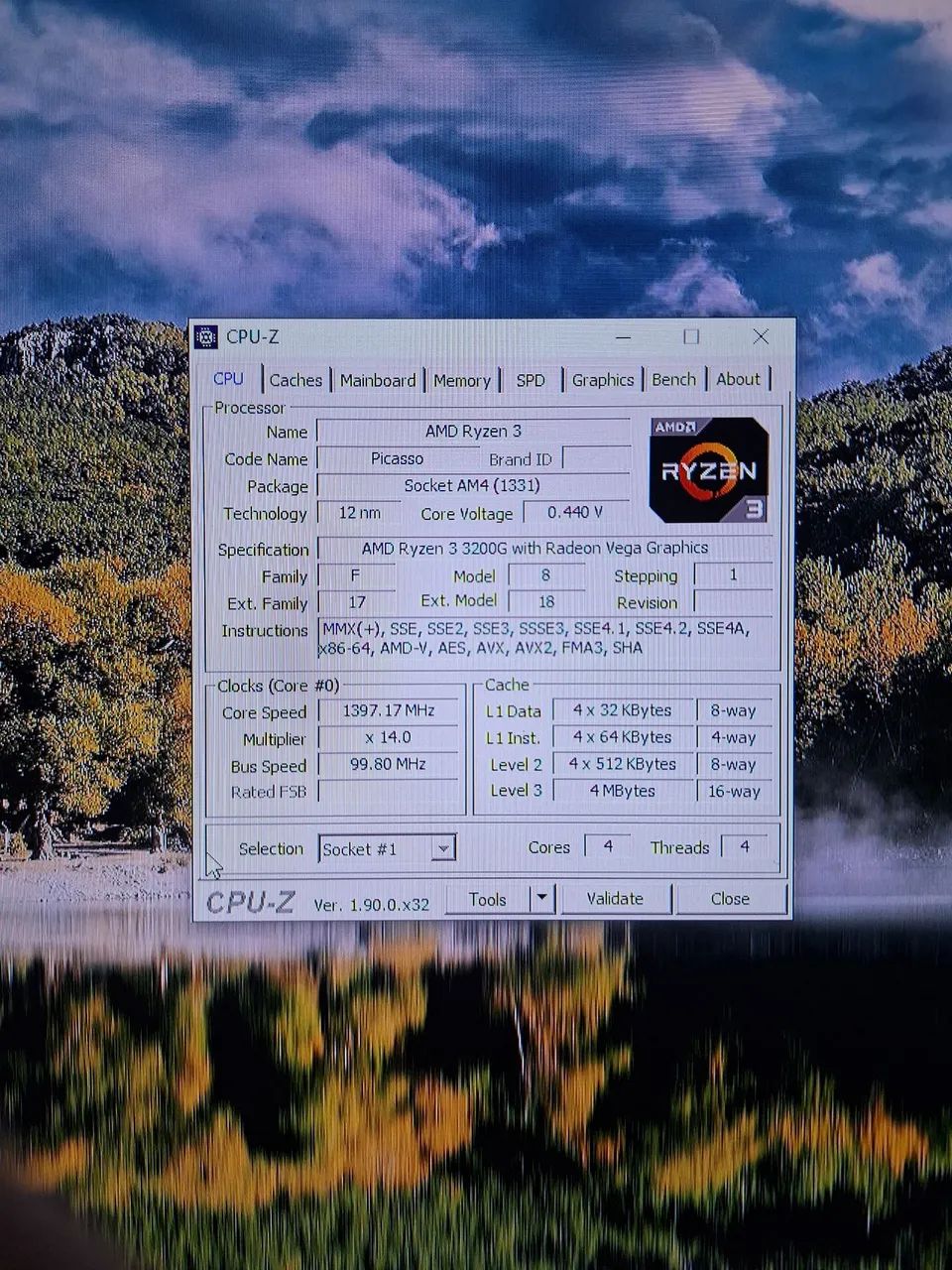Open the Socket #1 selection dropdown
The height and width of the screenshot is (1270, 952).
(x=388, y=848)
